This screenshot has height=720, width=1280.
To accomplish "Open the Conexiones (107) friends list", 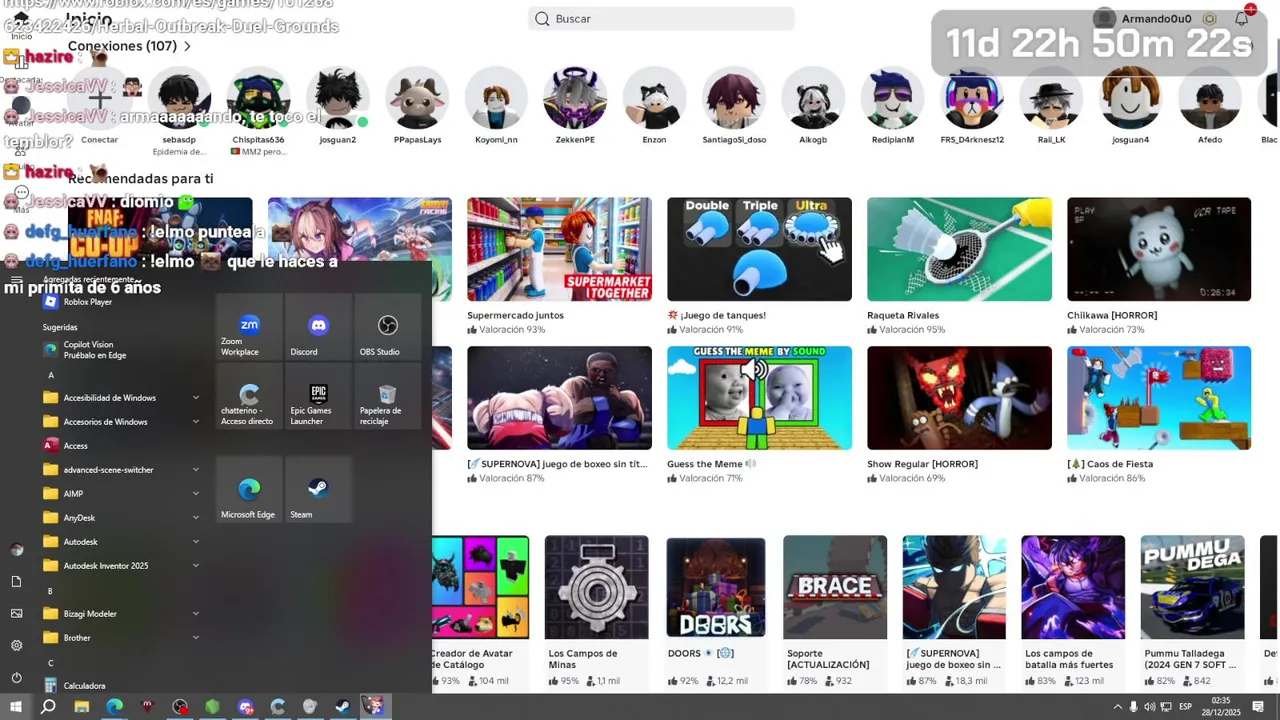I will 129,46.
